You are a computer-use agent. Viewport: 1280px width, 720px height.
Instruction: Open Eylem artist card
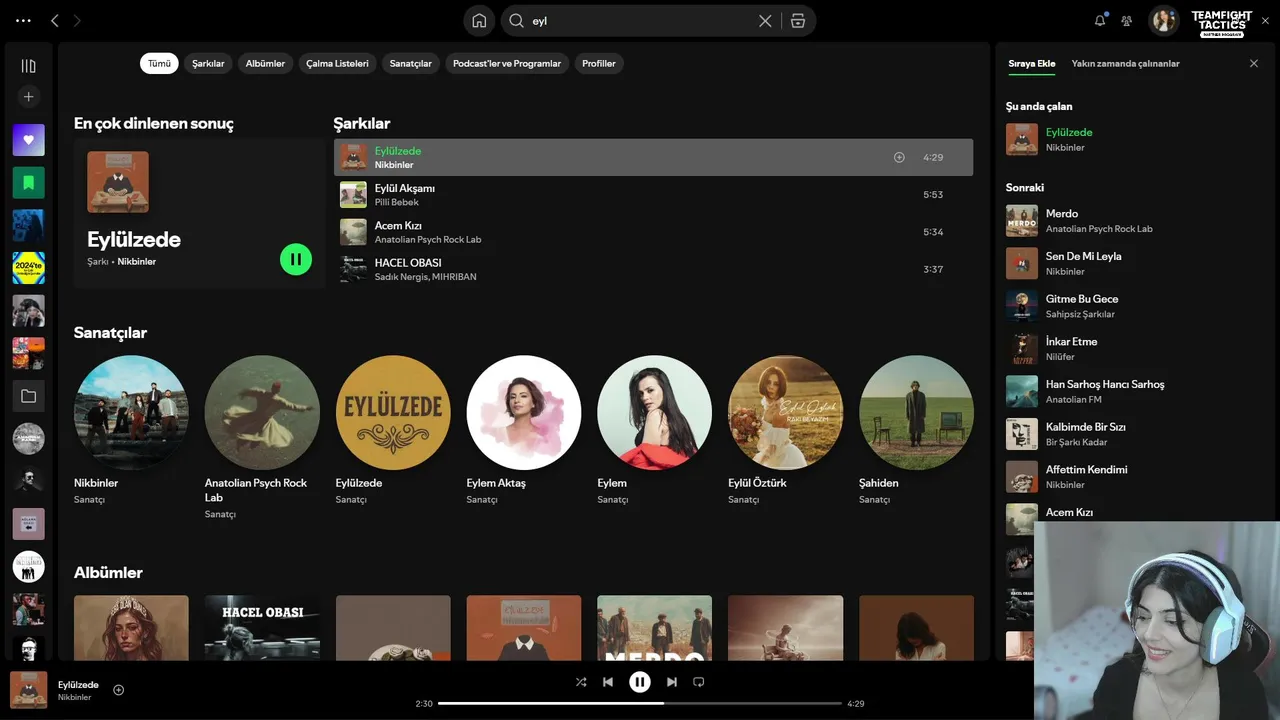tap(655, 430)
